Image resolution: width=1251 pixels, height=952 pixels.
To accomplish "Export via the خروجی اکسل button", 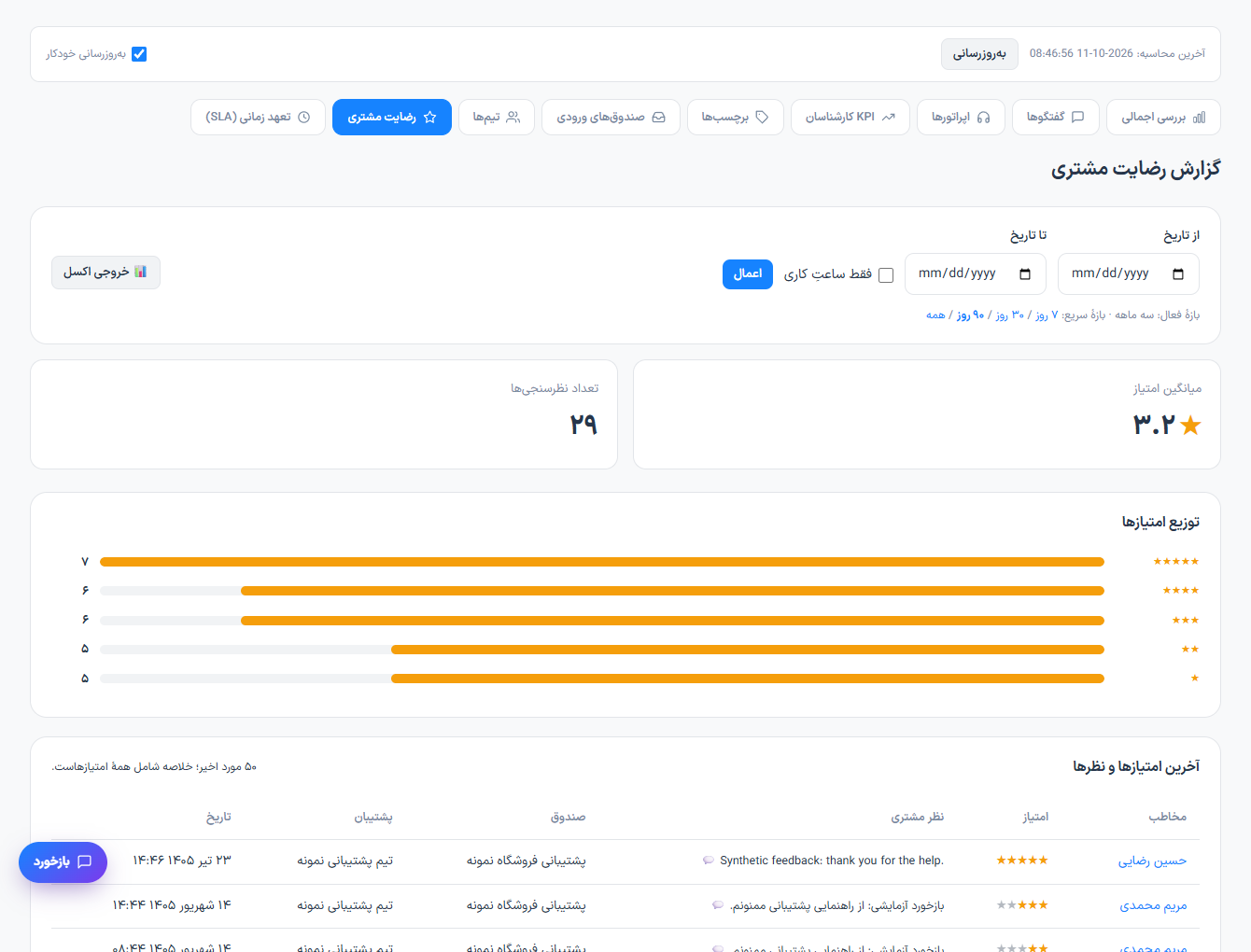I will tap(105, 273).
